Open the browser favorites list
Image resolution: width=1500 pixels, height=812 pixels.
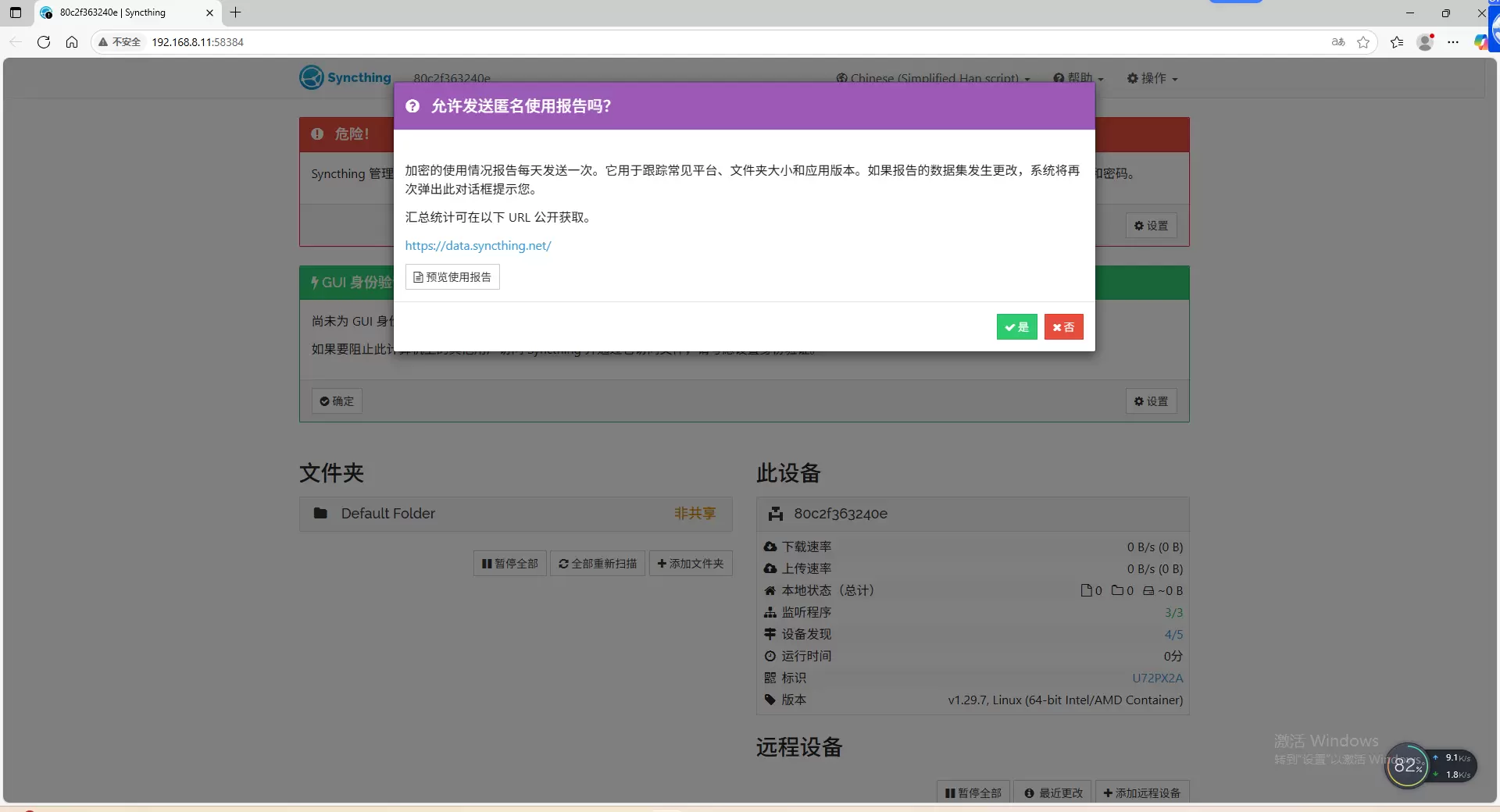(1397, 42)
